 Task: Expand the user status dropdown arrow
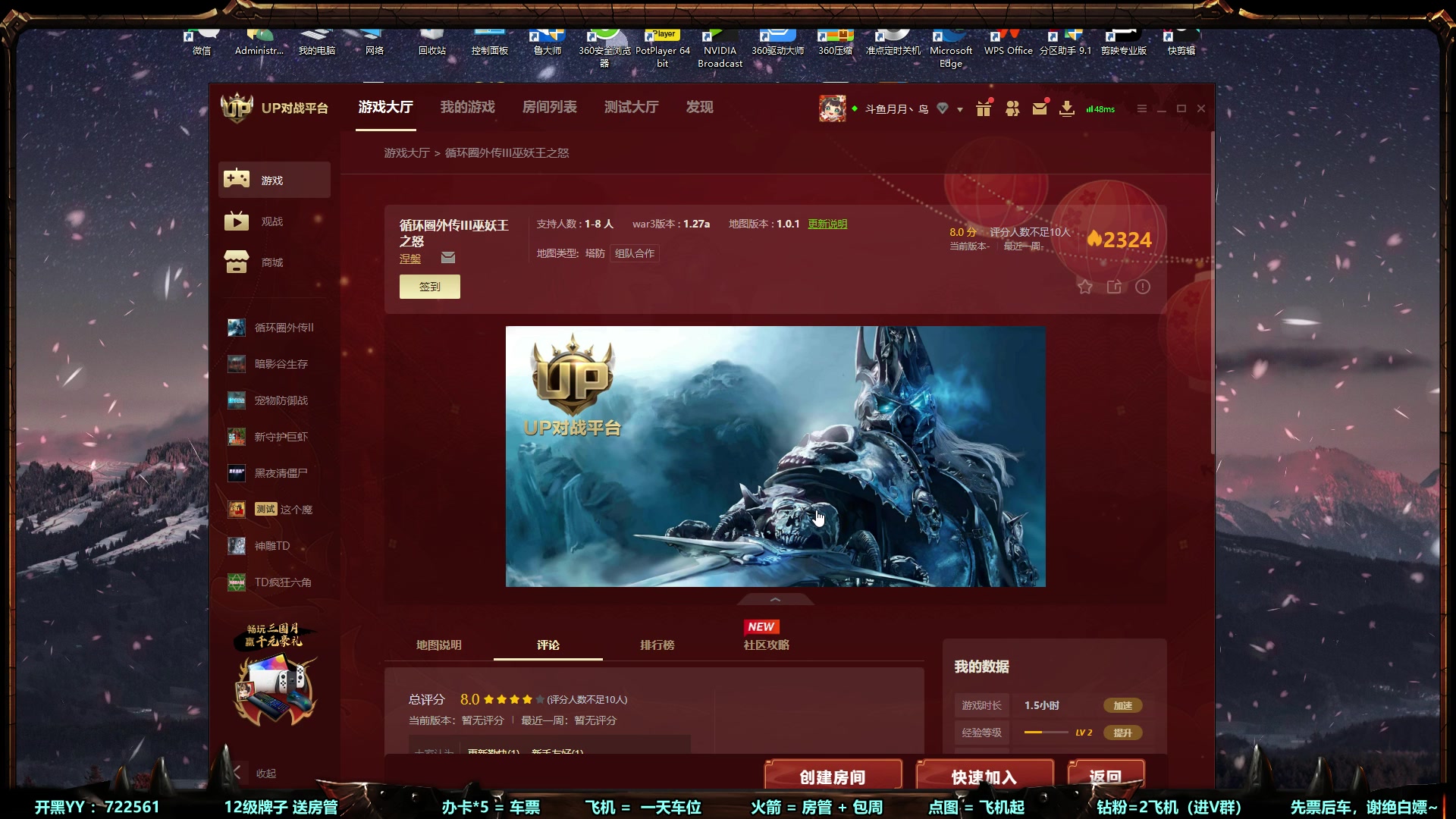pyautogui.click(x=960, y=109)
